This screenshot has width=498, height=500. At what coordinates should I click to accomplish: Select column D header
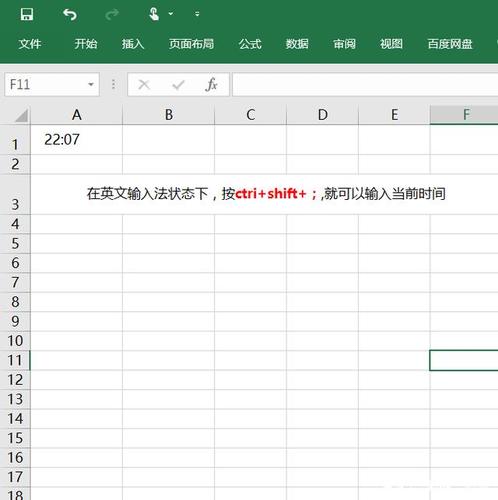[x=323, y=115]
